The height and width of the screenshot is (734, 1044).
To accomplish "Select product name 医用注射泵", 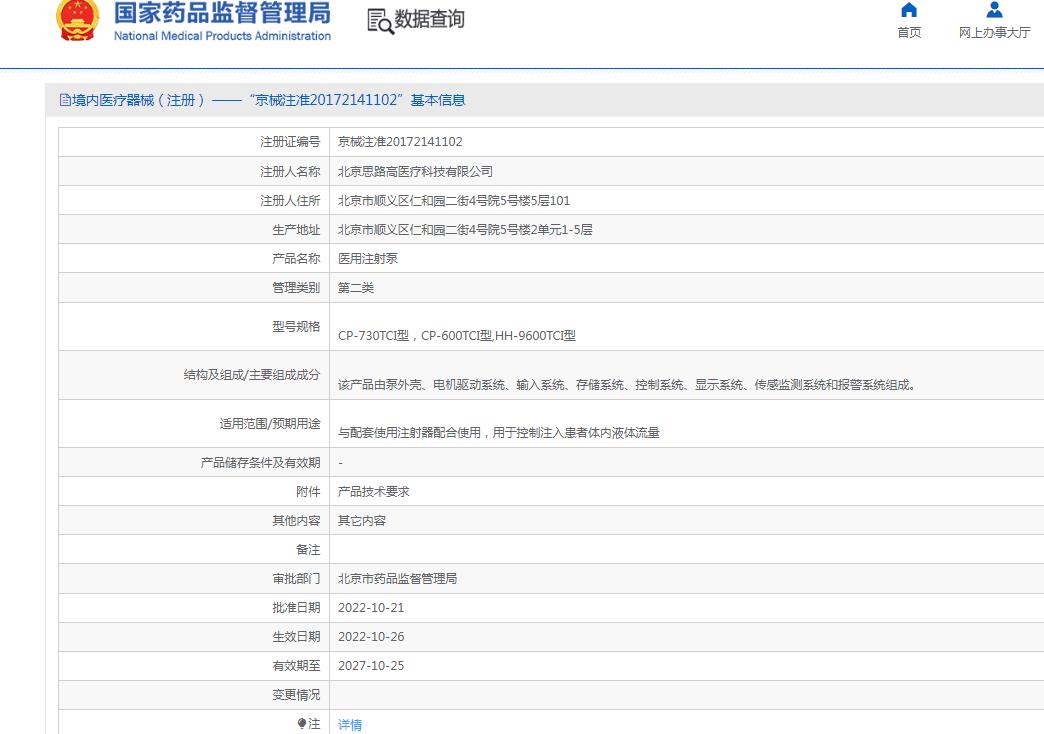I will tap(368, 258).
